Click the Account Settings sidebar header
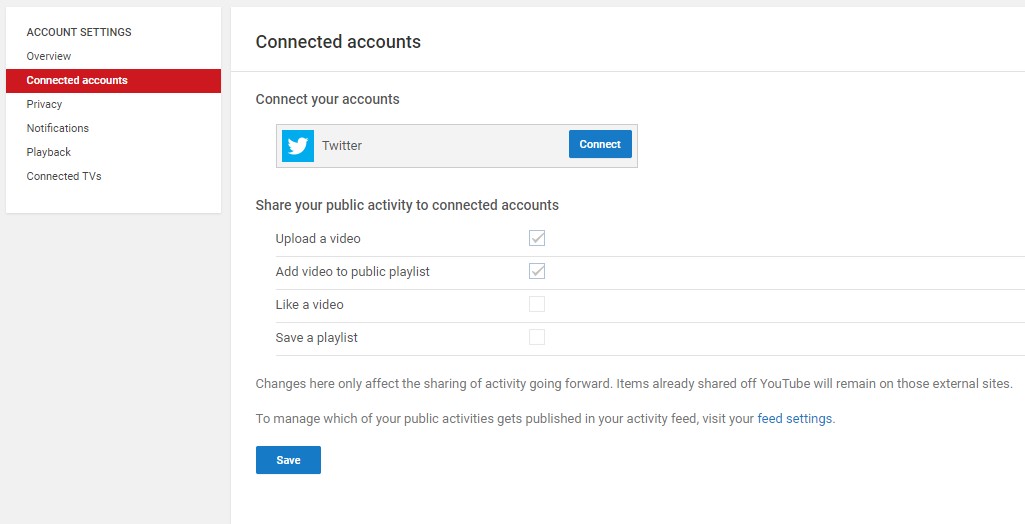The width and height of the screenshot is (1025, 524). (x=79, y=32)
